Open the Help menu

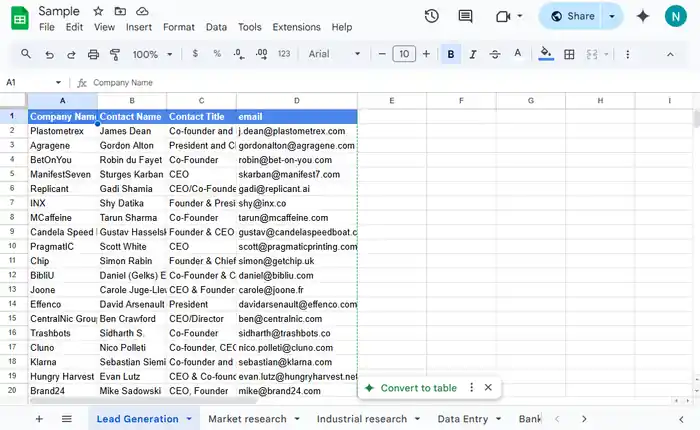tap(342, 27)
